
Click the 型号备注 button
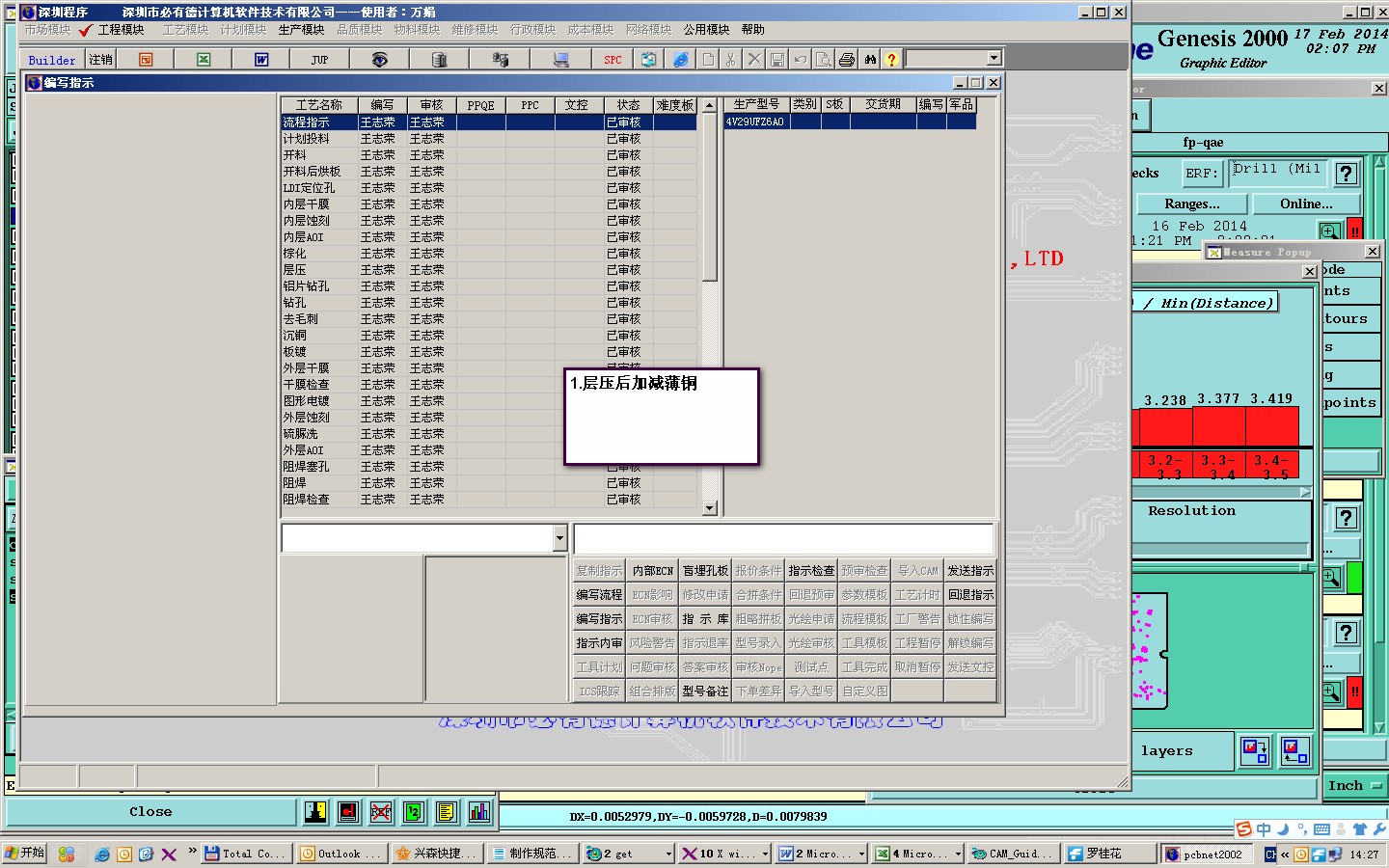point(706,692)
